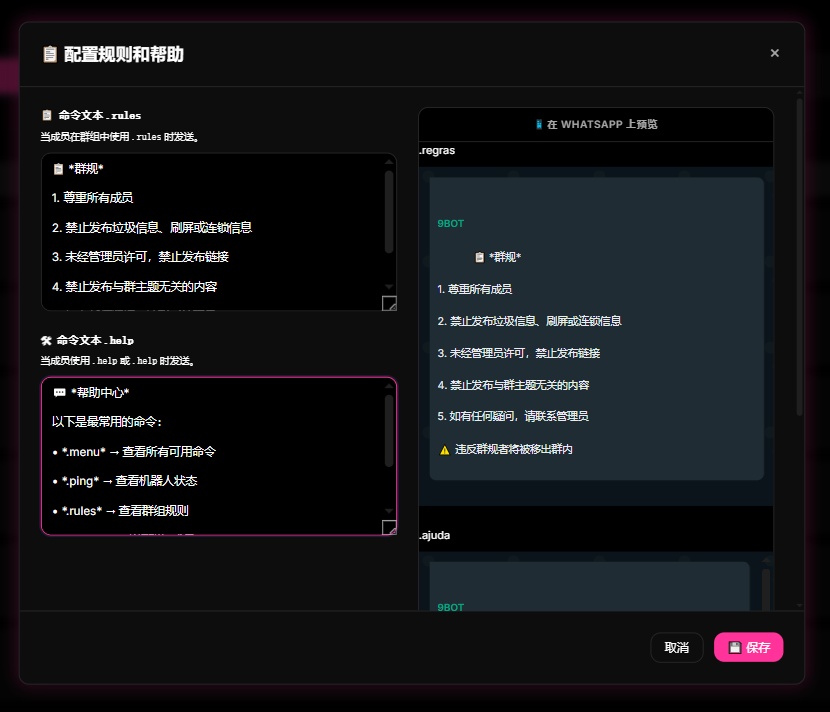
Task: Click the help textarea scroll-up arrow
Action: 389,386
